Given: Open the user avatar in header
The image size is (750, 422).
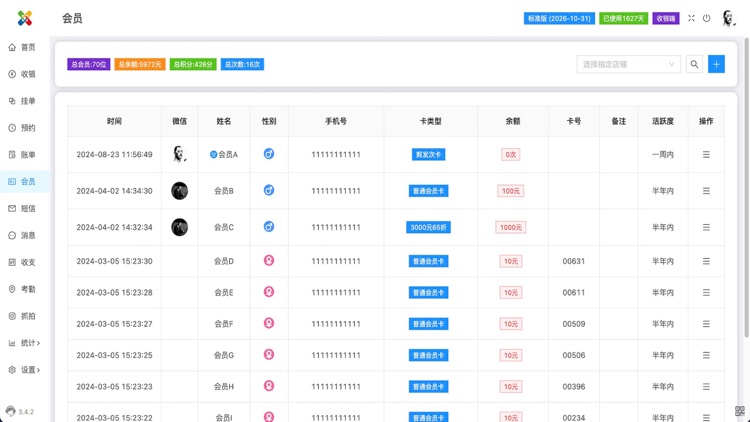Looking at the screenshot, I should pos(728,18).
